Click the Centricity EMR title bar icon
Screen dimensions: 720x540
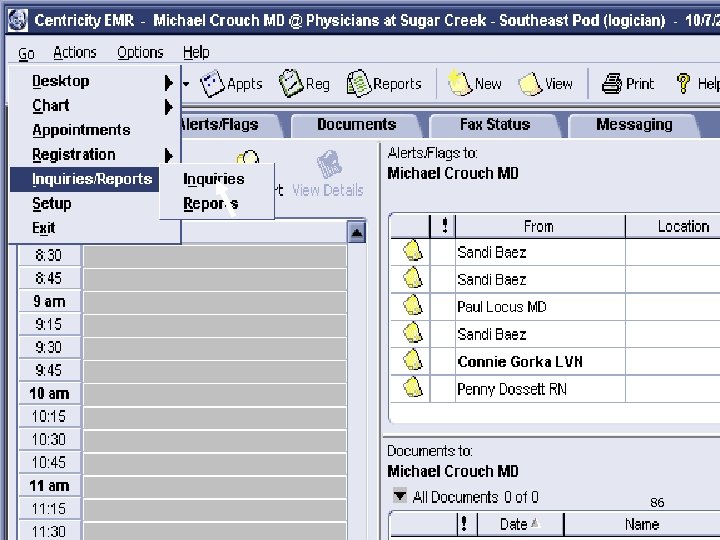(x=18, y=20)
